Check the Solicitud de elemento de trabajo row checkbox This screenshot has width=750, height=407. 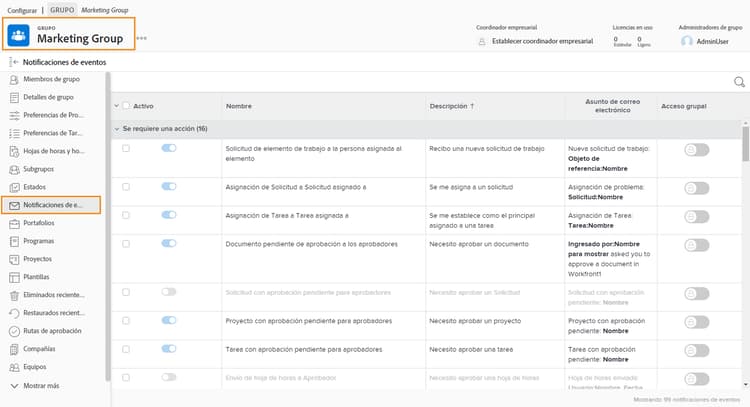tap(126, 148)
